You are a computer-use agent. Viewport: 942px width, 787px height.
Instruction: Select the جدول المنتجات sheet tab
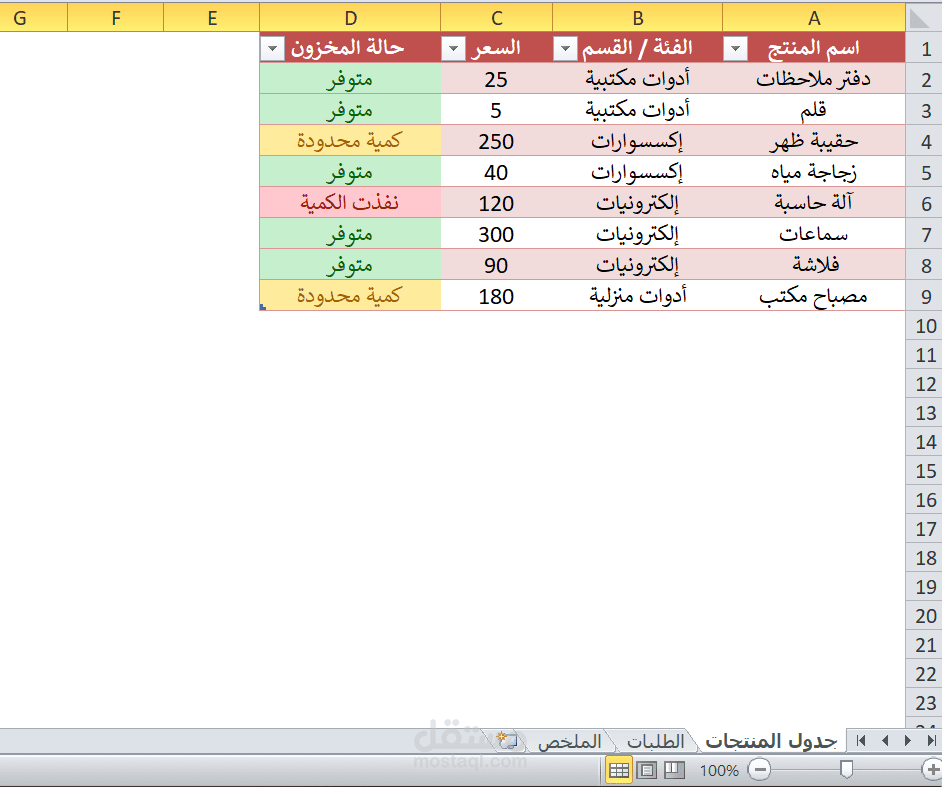click(x=771, y=741)
